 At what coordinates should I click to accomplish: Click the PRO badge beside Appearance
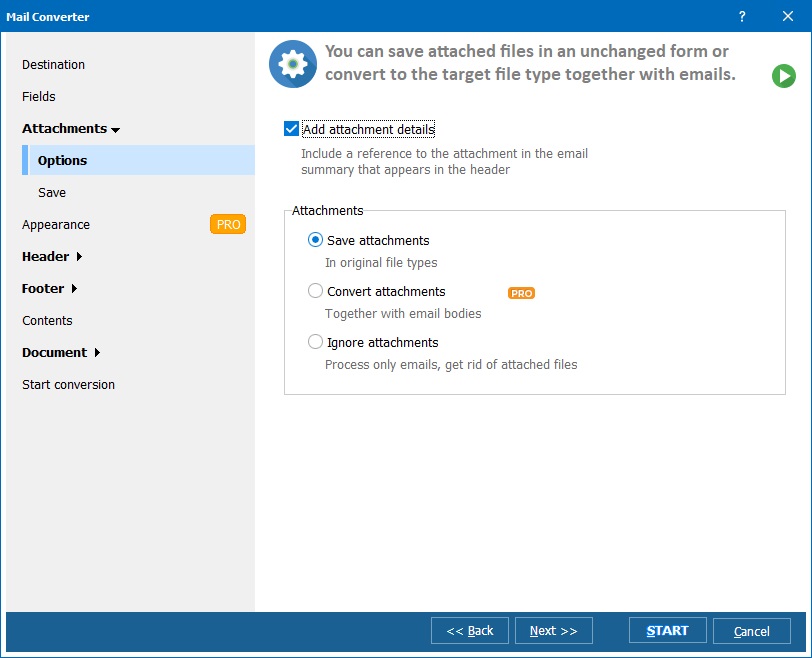(228, 224)
